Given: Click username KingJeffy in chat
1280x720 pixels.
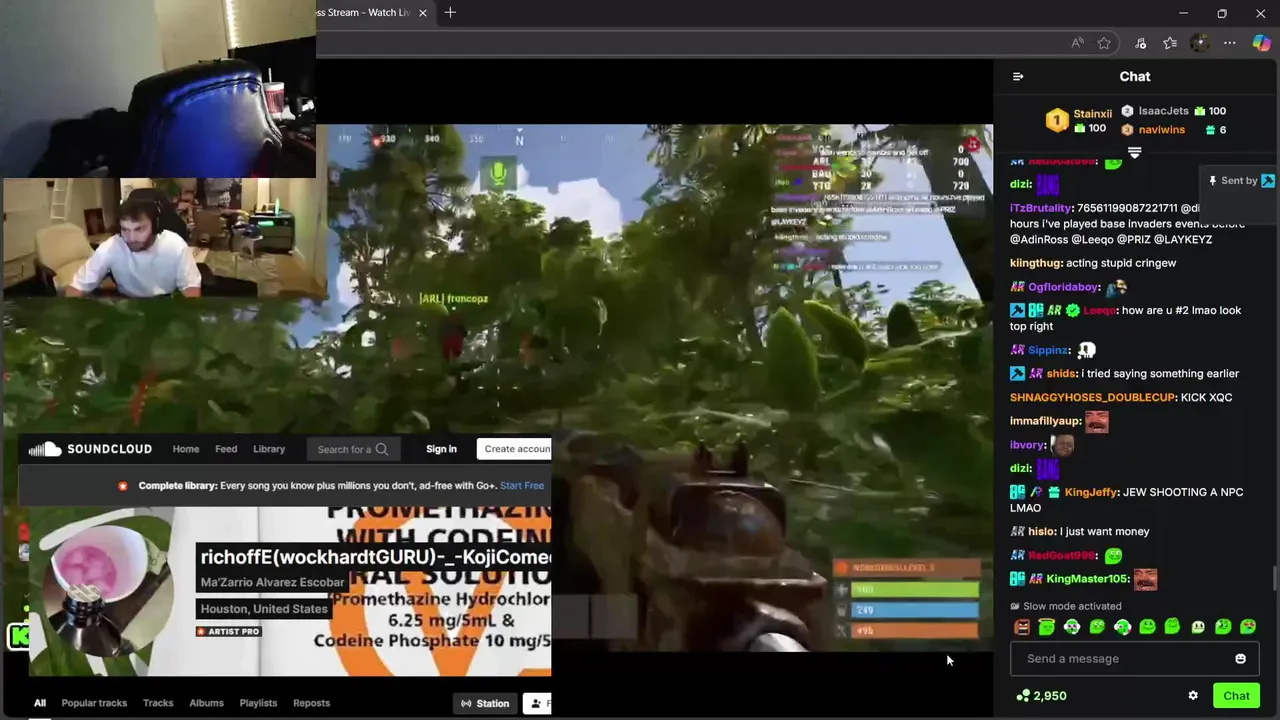Looking at the screenshot, I should point(1090,492).
